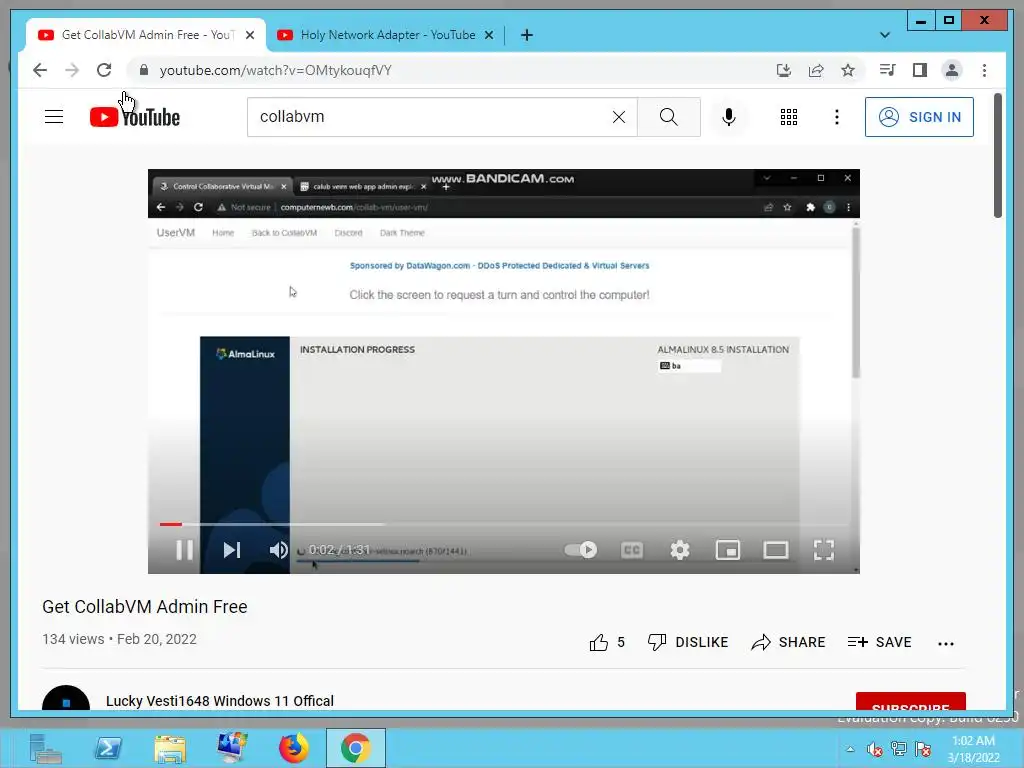Launch PowerShell from the taskbar
The image size is (1024, 768).
pos(108,748)
